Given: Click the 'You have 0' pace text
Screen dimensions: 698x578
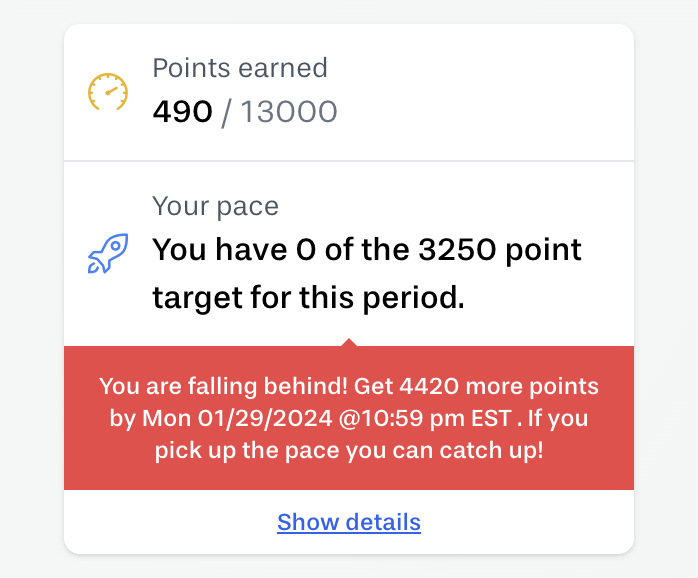Looking at the screenshot, I should (x=234, y=249).
